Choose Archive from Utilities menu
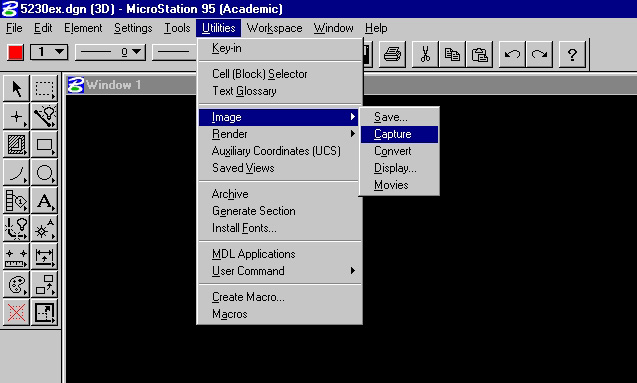637x383 pixels. point(279,194)
